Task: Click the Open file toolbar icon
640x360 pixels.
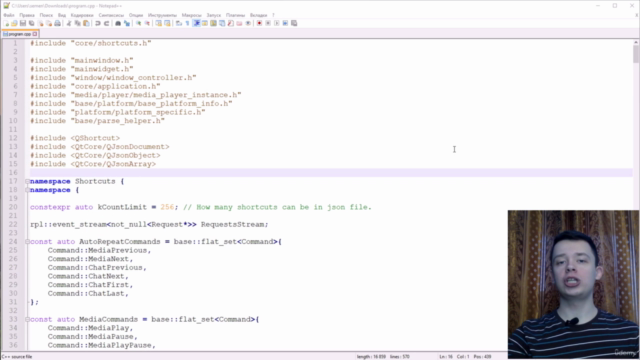Action: coord(14,23)
